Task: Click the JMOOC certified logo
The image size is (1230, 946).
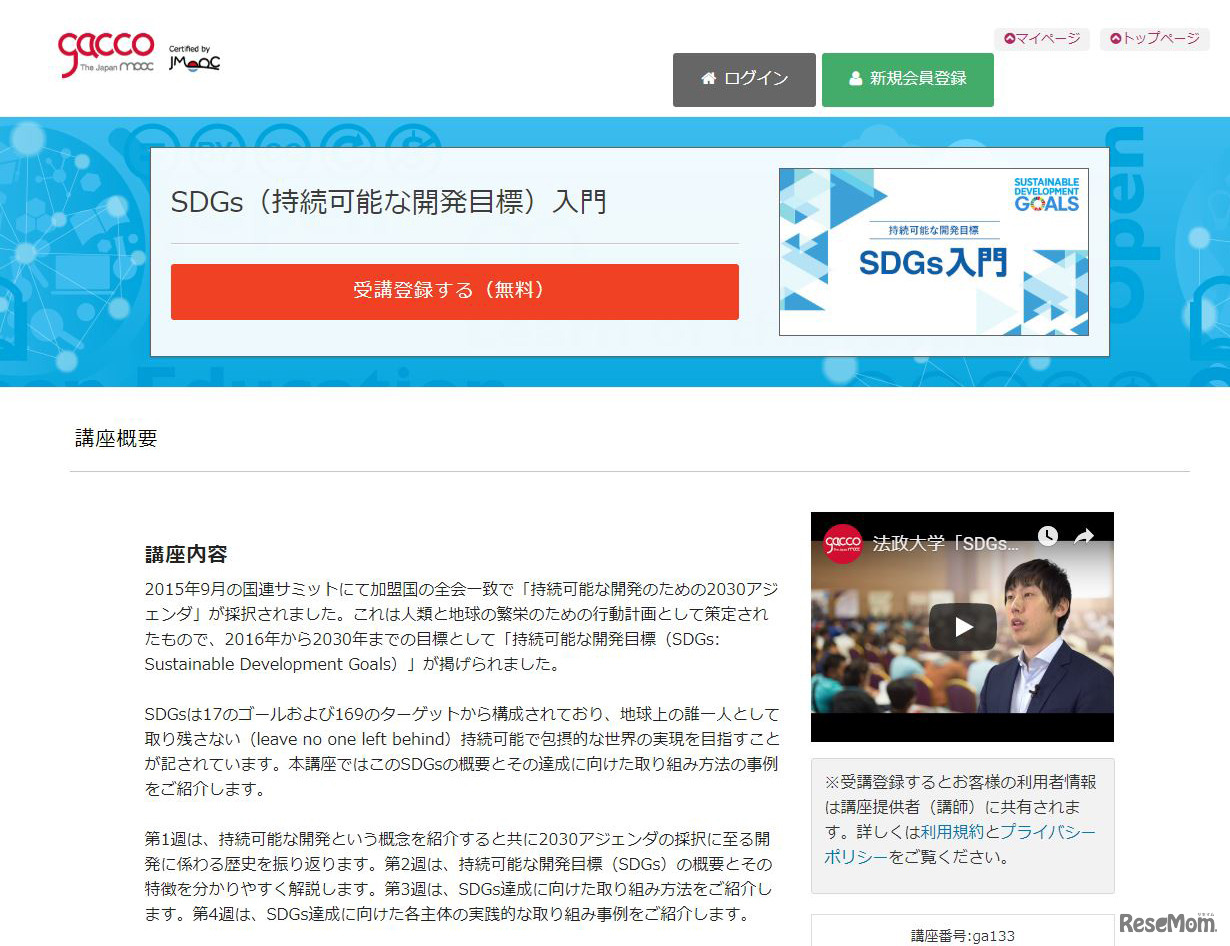Action: (194, 59)
